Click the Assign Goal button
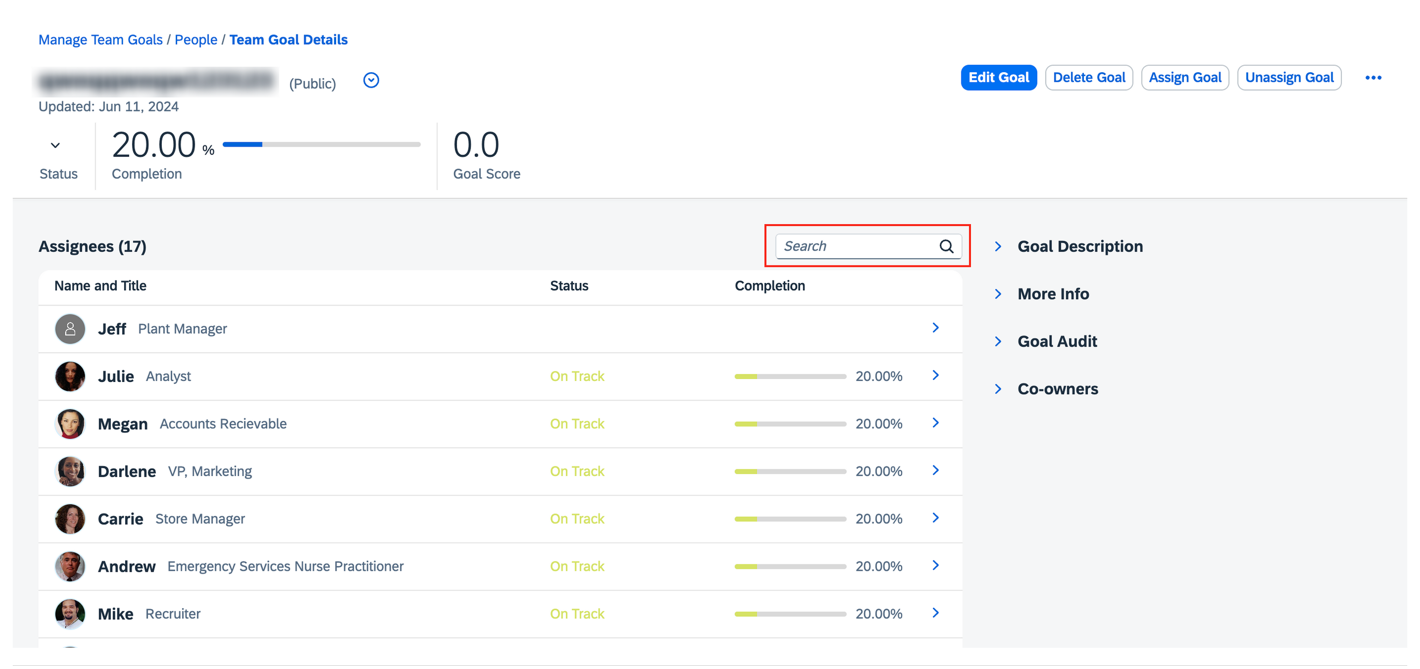This screenshot has width=1420, height=669. coord(1185,77)
